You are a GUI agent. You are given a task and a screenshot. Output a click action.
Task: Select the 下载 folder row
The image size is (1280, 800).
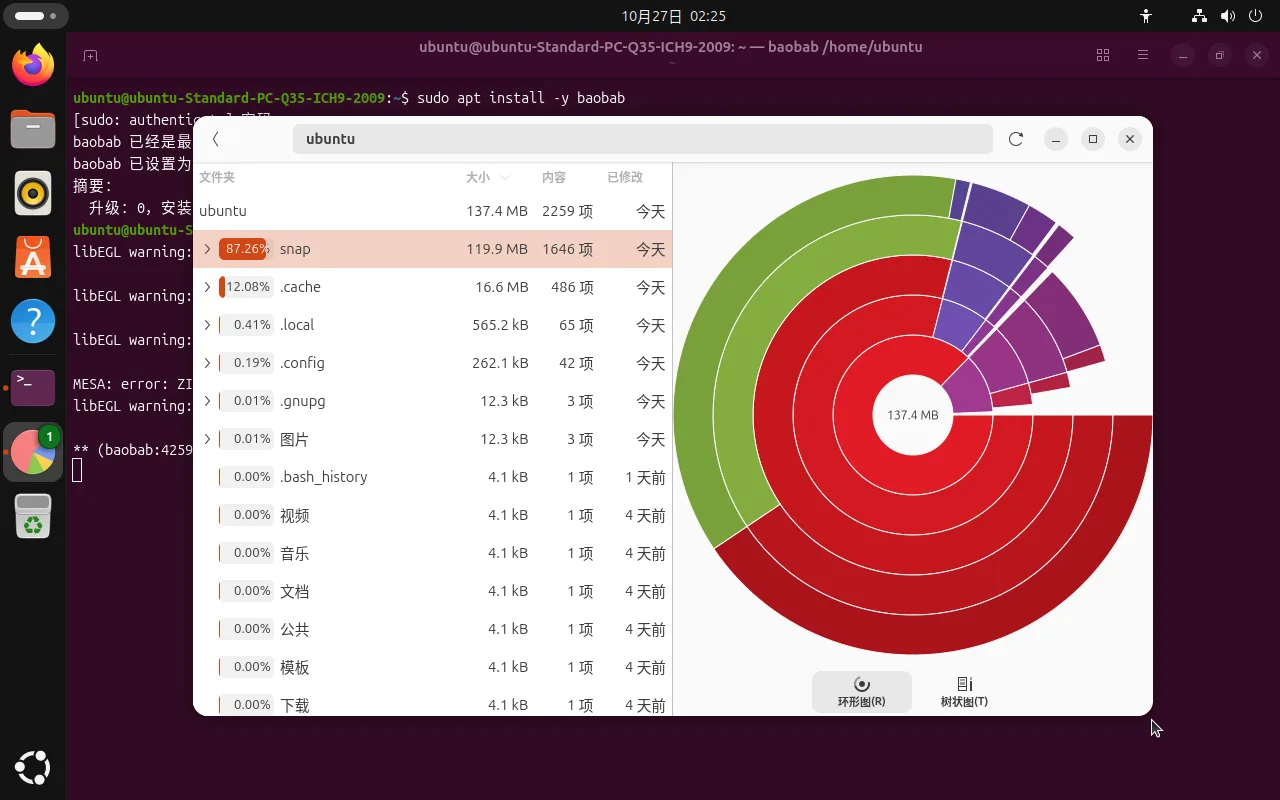432,703
